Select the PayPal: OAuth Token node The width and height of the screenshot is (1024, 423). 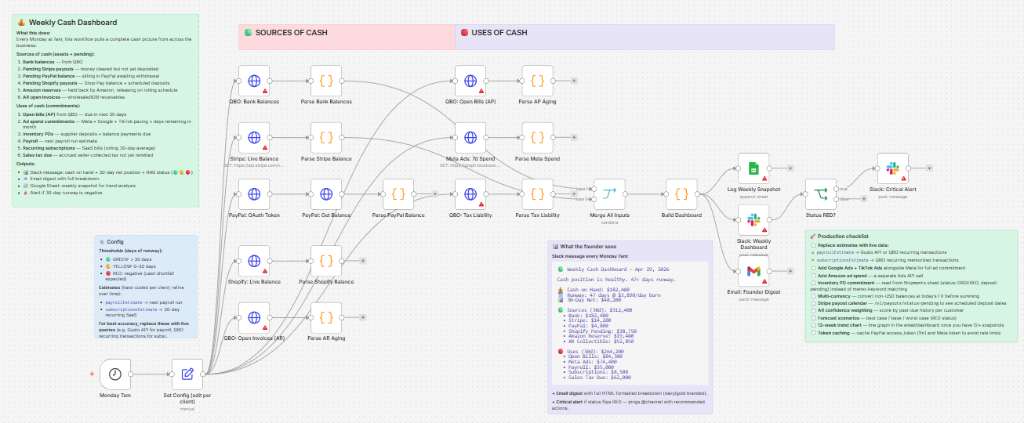(x=254, y=195)
